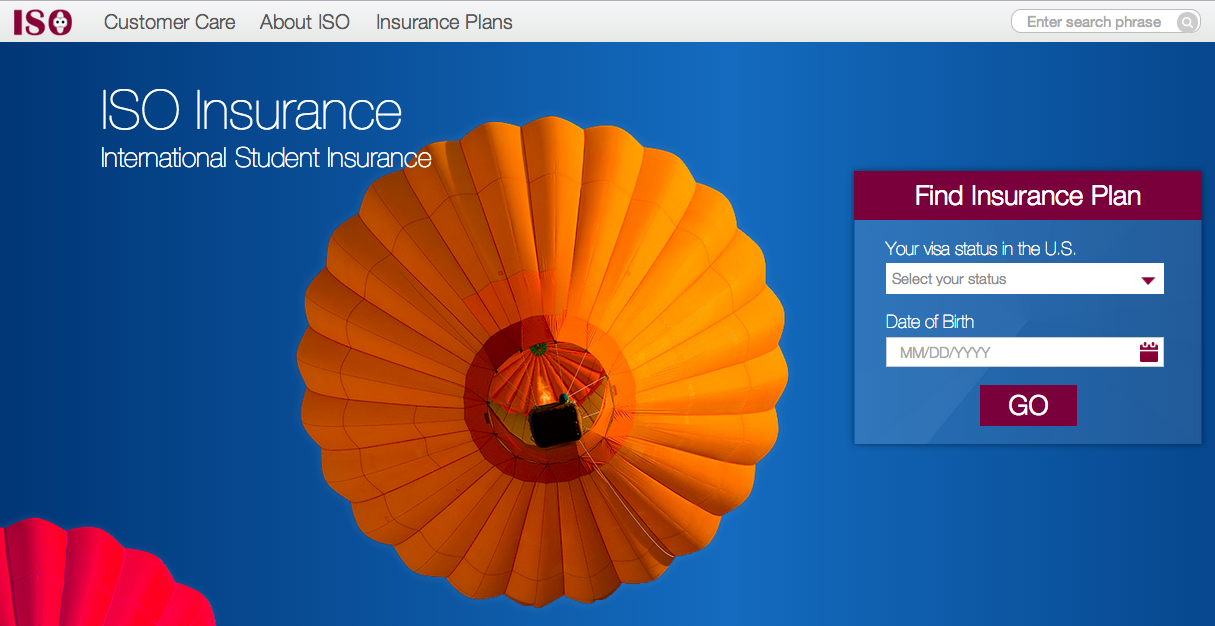Open the calendar date picker icon
Viewport: 1215px width, 626px height.
point(1149,352)
